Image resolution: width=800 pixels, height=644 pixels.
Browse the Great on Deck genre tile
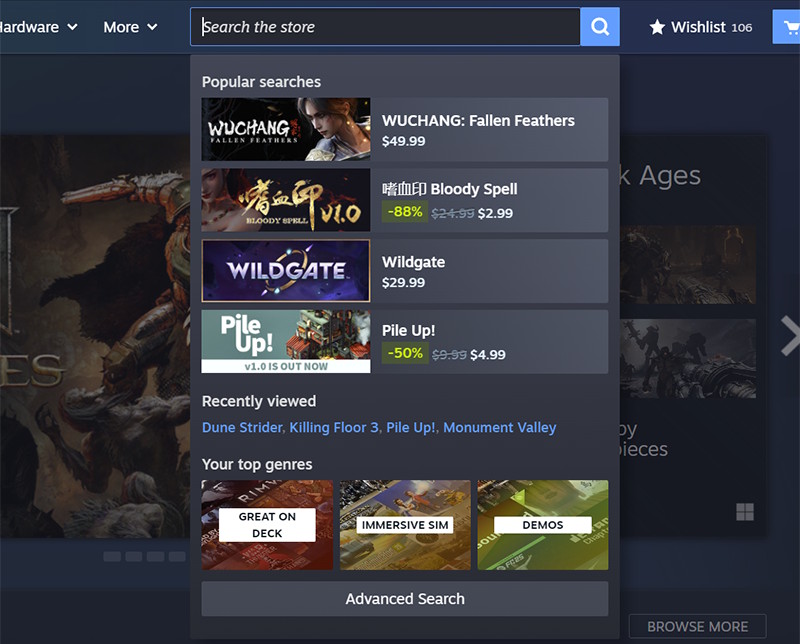[267, 525]
